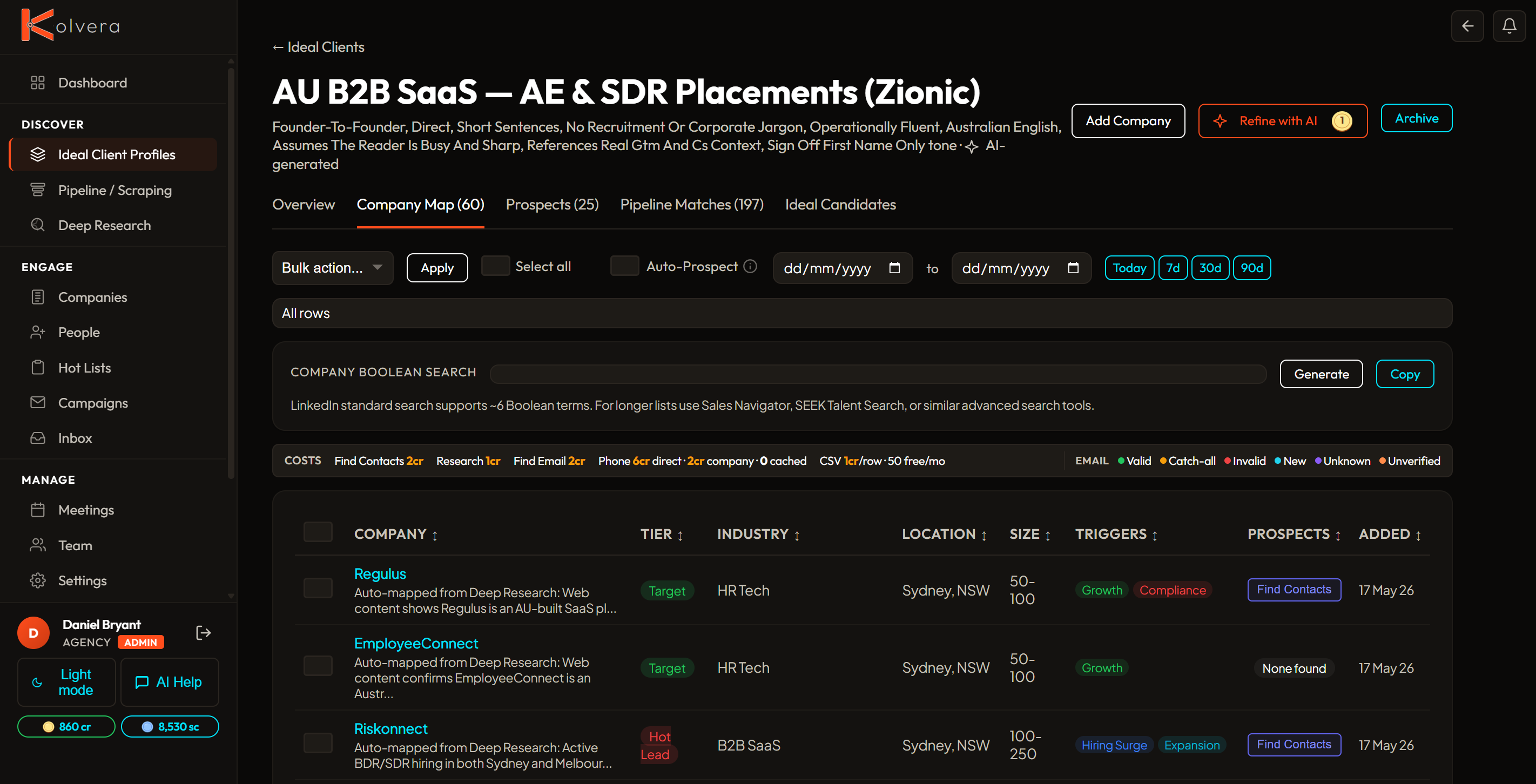Click the Auto-Prospect info icon
1536x784 pixels.
coord(751,267)
